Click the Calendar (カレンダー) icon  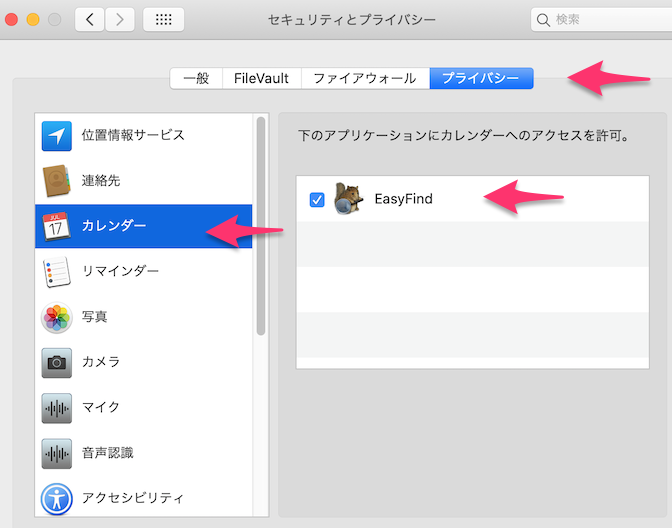click(x=57, y=226)
